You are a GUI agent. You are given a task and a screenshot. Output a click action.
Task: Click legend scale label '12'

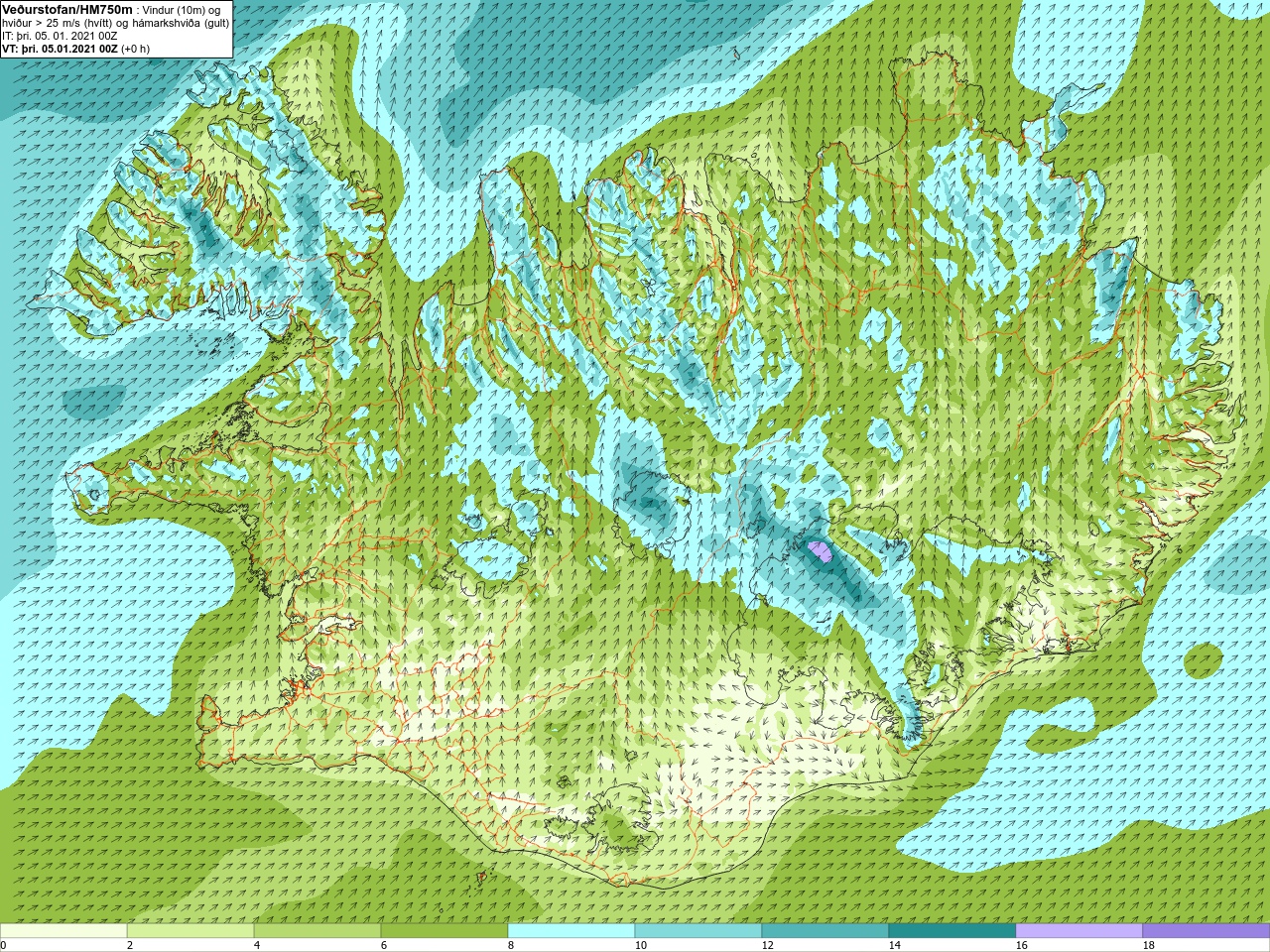coord(767,946)
